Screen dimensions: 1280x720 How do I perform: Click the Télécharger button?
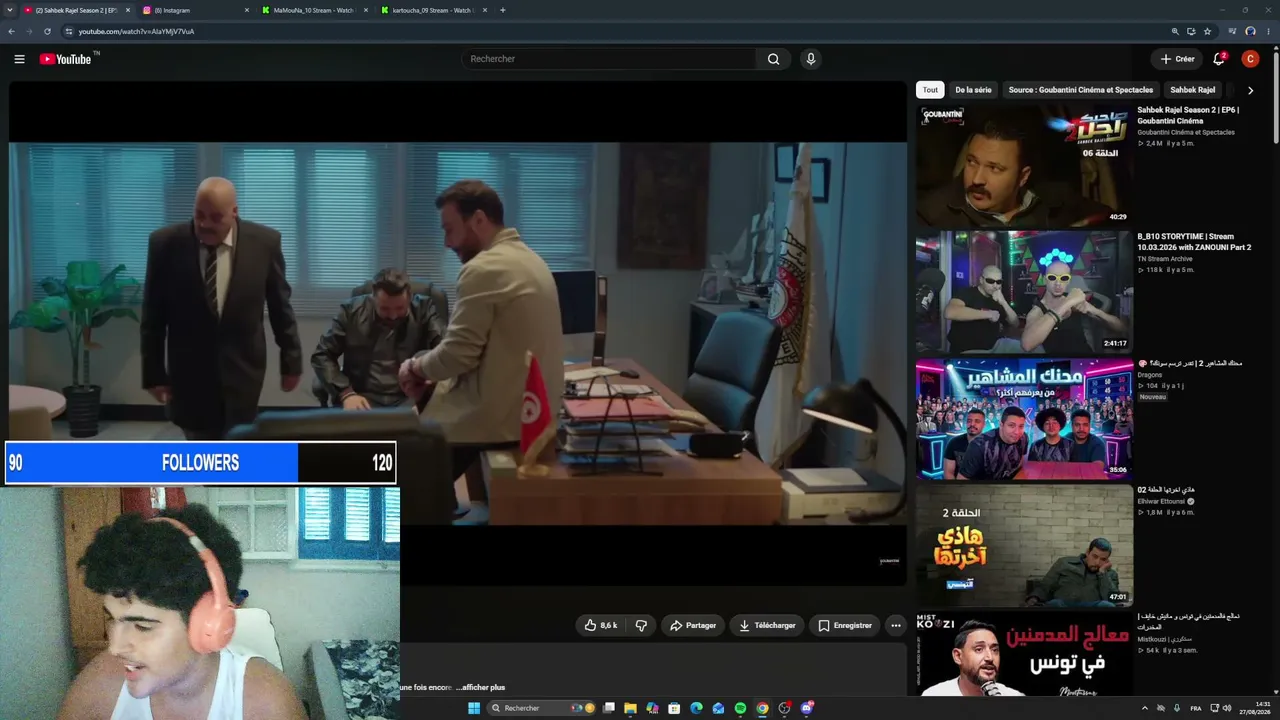click(767, 626)
